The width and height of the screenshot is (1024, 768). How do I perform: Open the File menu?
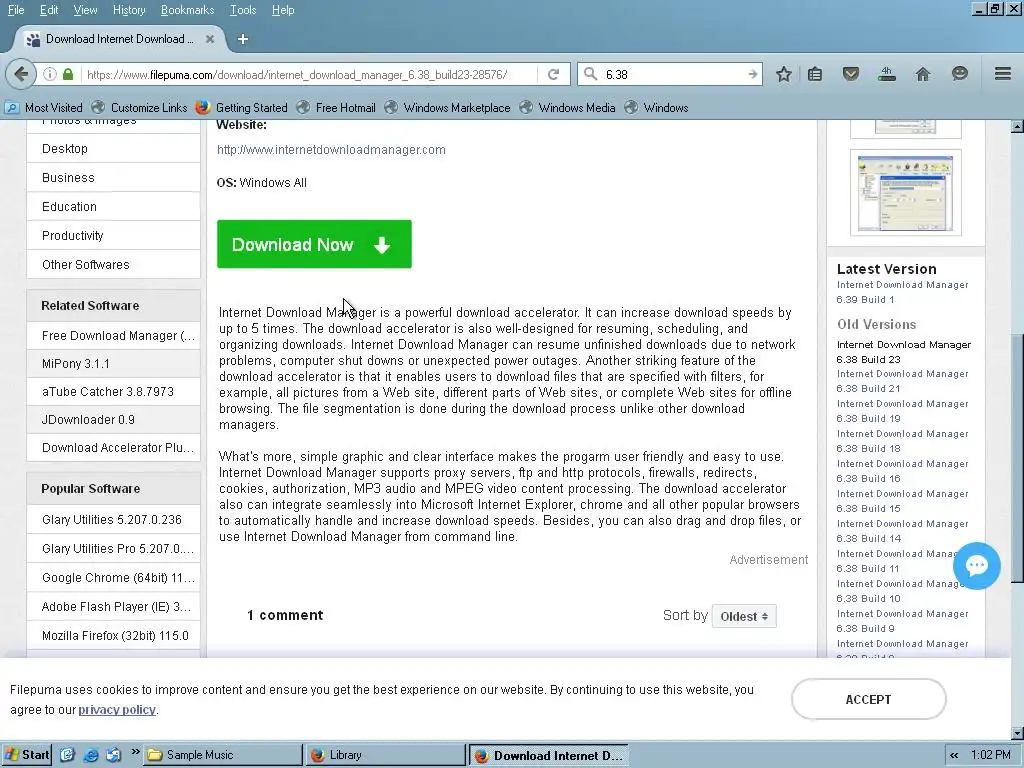click(16, 10)
